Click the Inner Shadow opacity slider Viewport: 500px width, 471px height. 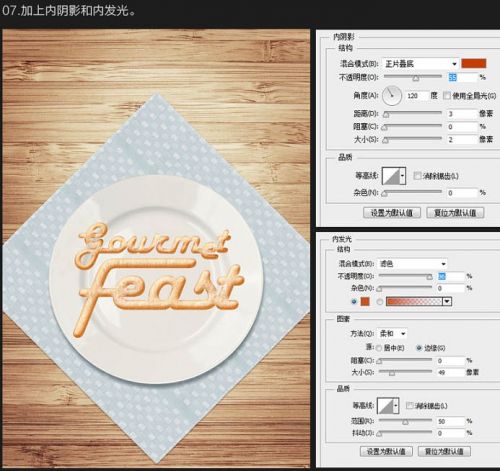(x=413, y=77)
